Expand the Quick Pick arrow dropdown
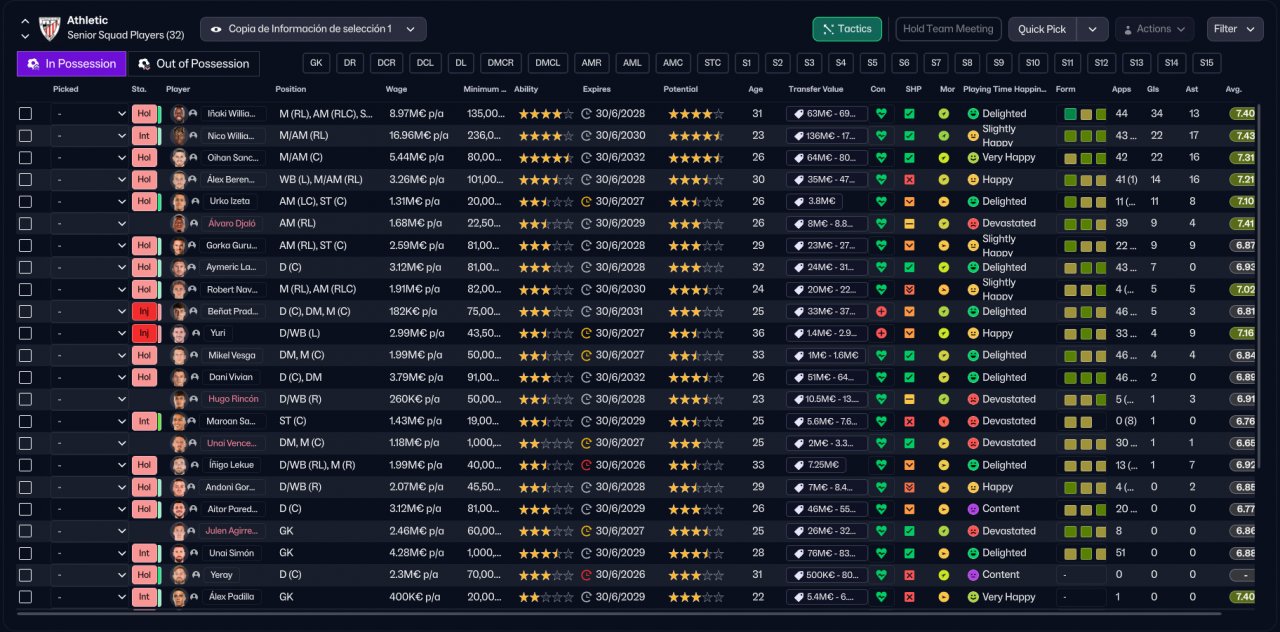 tap(1092, 29)
